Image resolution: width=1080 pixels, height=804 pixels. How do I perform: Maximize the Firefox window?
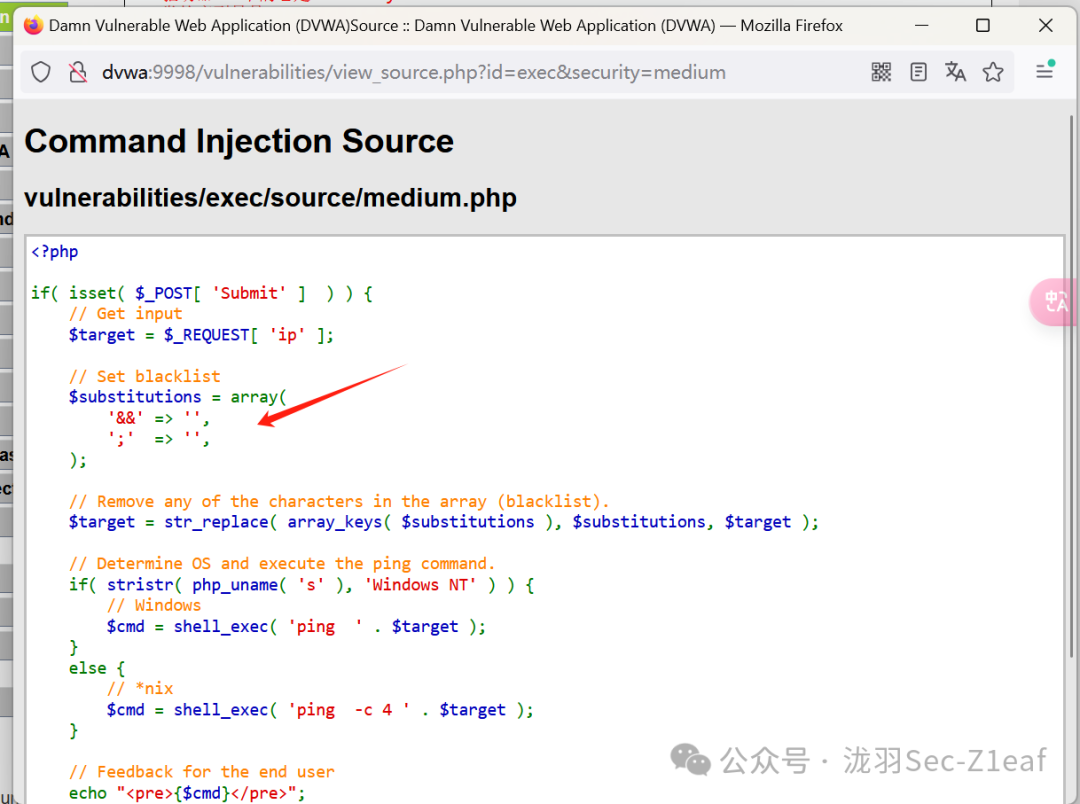(983, 25)
